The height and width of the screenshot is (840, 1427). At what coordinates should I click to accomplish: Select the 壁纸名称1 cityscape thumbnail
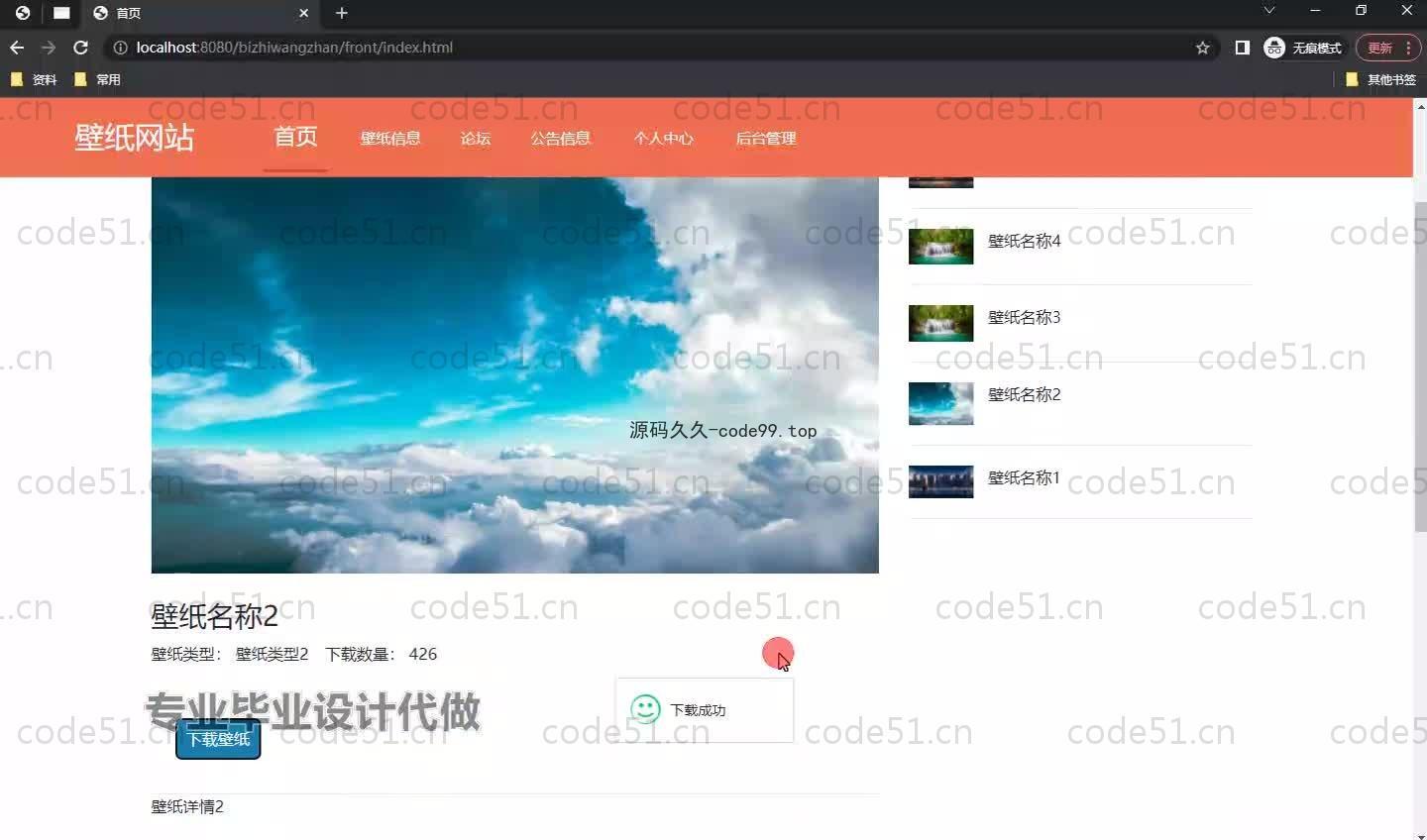940,481
